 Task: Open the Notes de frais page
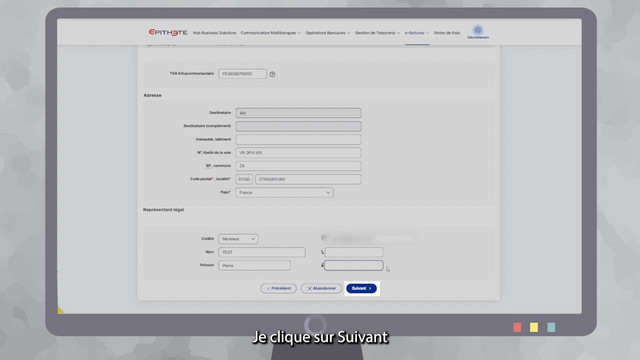click(x=447, y=33)
